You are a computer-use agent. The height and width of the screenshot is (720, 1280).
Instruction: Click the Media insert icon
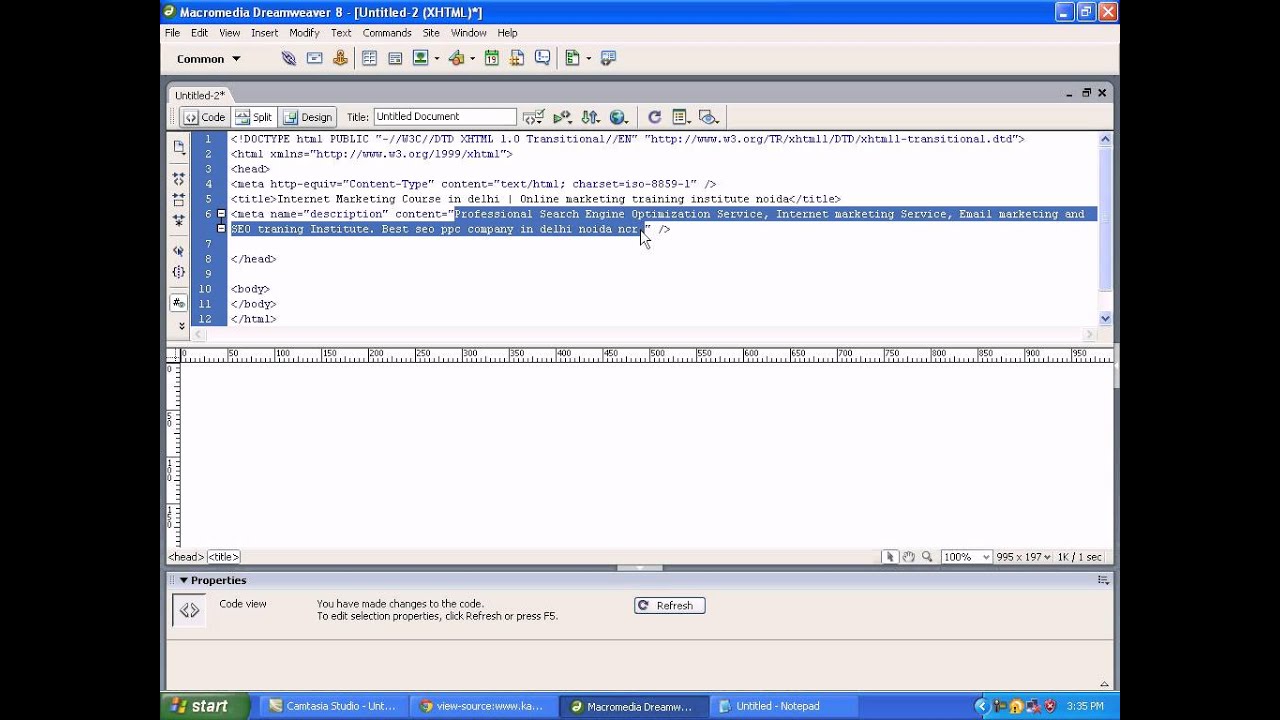(x=457, y=58)
